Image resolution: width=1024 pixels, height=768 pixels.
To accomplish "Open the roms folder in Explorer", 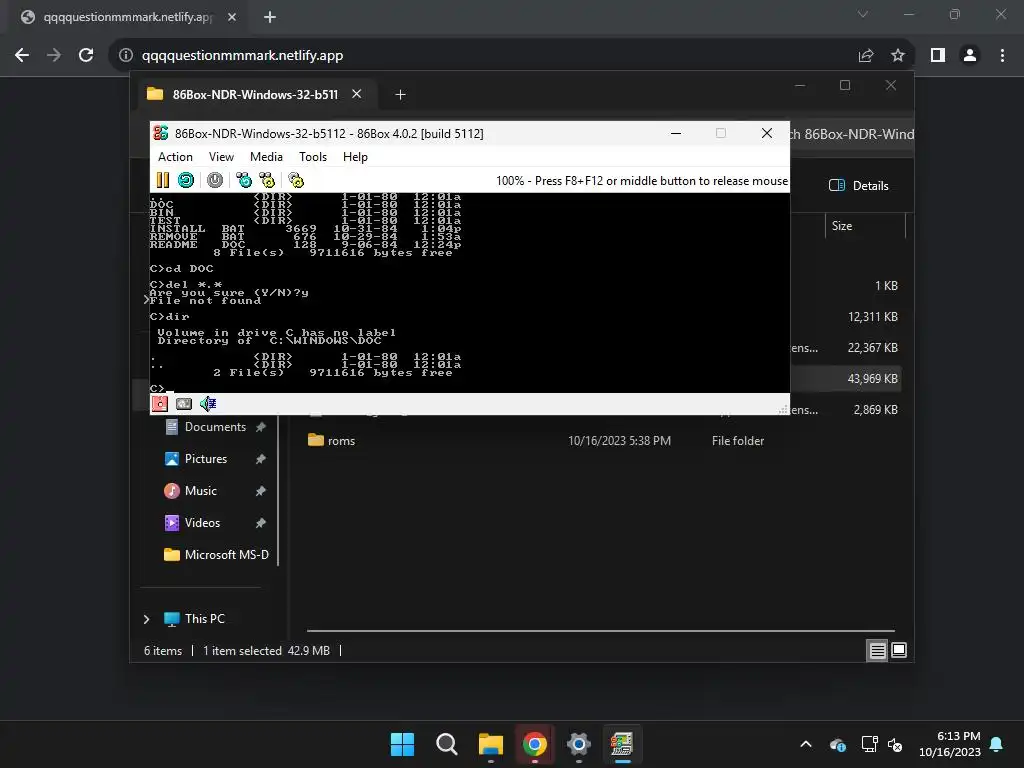I will tap(341, 441).
